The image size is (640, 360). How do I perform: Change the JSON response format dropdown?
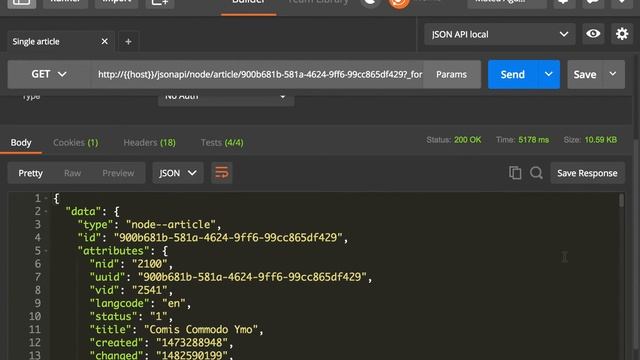(x=178, y=173)
